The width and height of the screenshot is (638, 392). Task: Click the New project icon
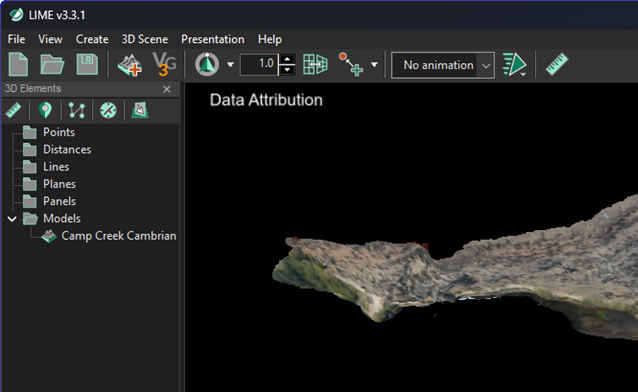(18, 64)
